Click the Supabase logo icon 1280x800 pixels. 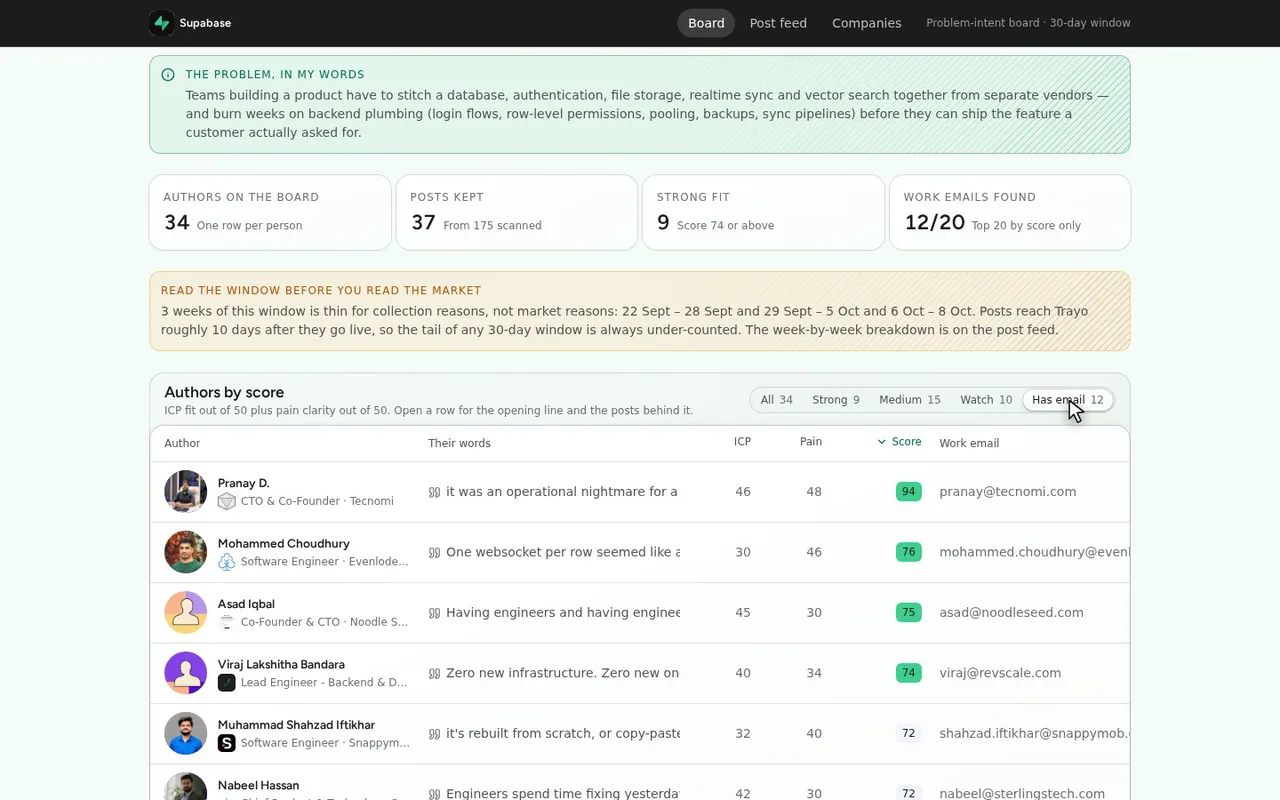[162, 23]
